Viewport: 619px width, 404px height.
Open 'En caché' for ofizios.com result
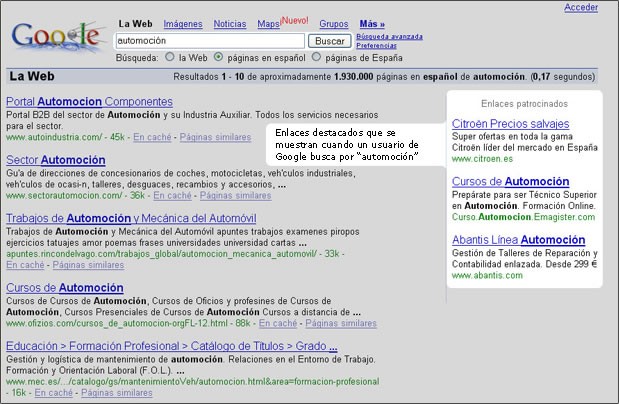[x=278, y=323]
